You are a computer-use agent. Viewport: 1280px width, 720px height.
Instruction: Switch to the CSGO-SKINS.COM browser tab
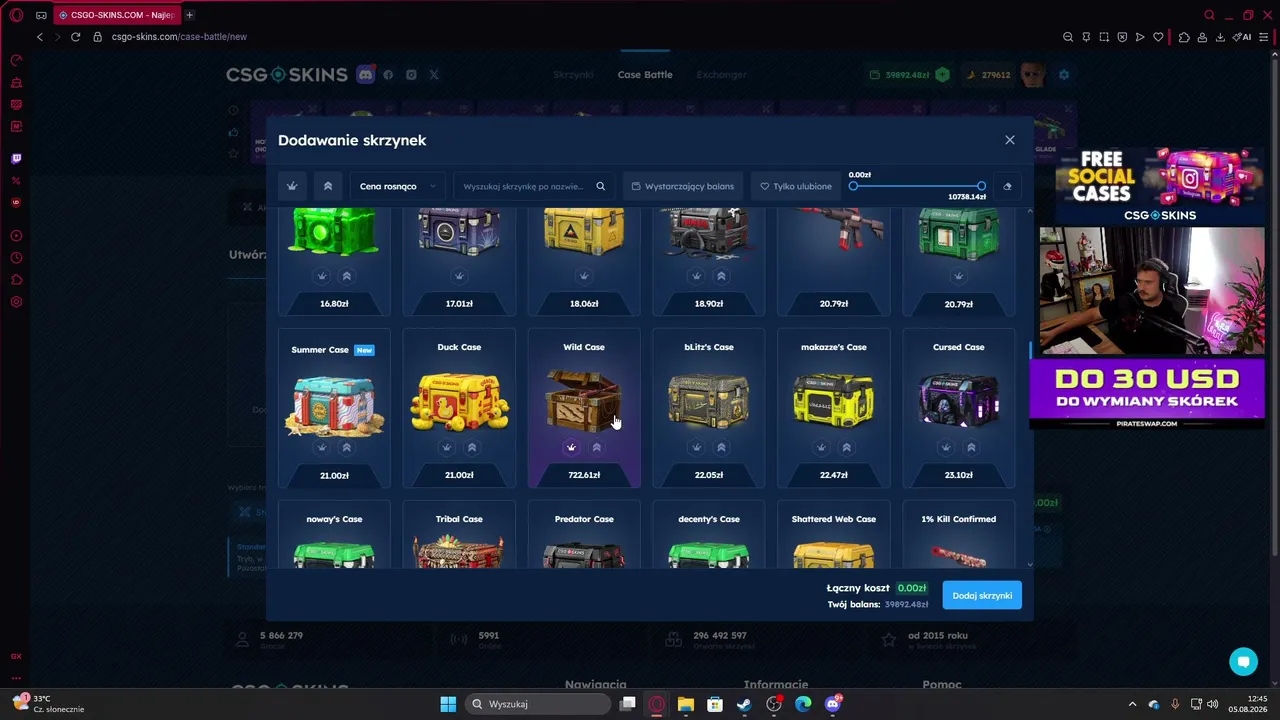pyautogui.click(x=115, y=15)
